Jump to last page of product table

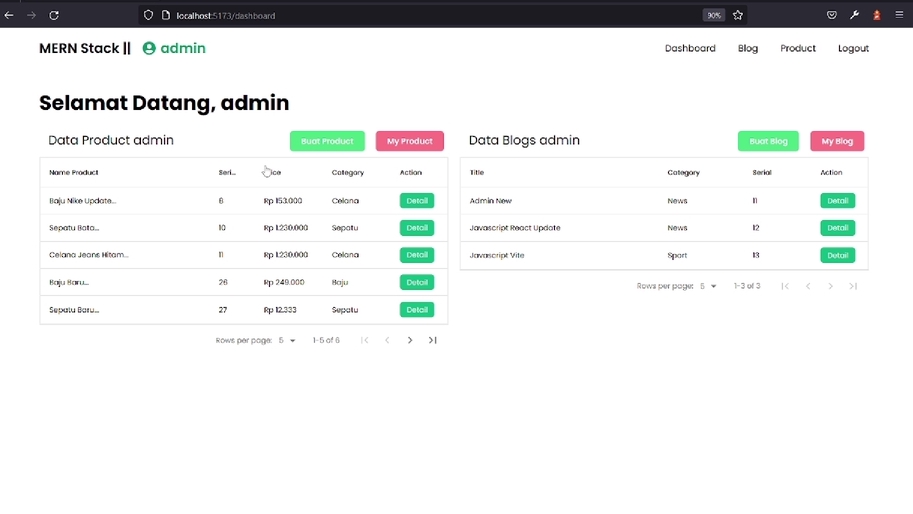click(433, 340)
